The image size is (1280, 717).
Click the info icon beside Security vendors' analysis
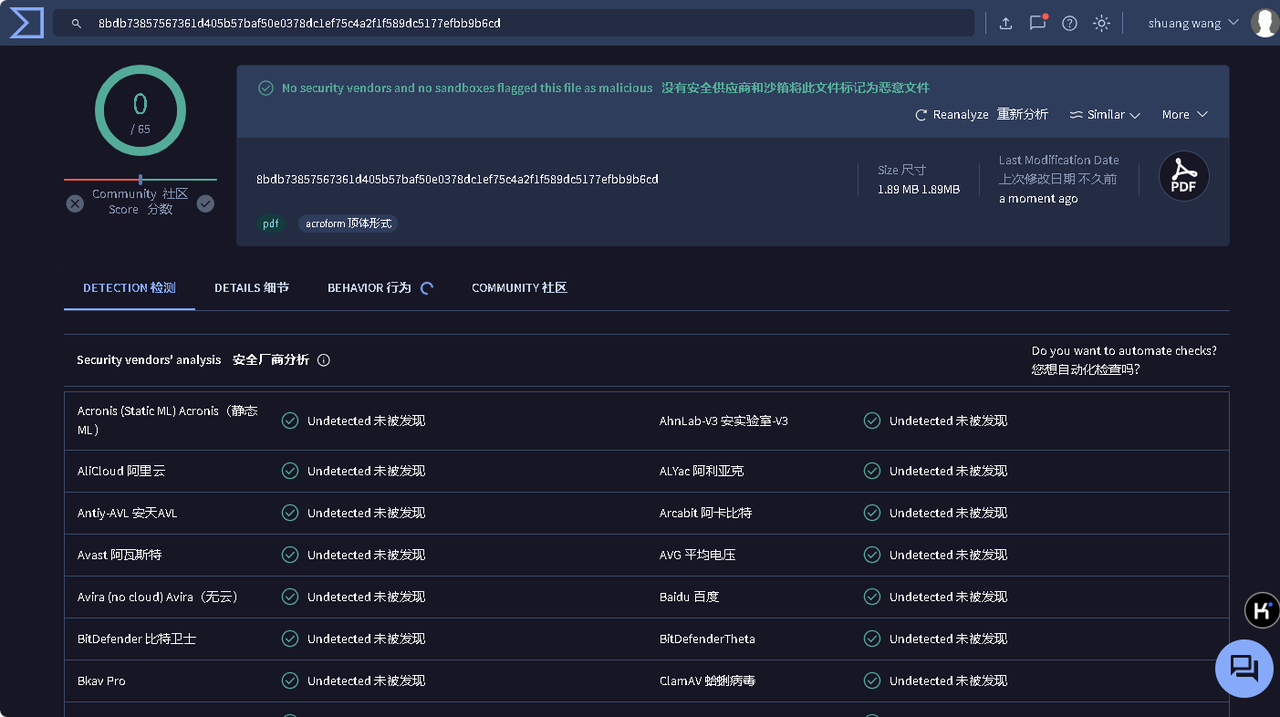coord(324,360)
